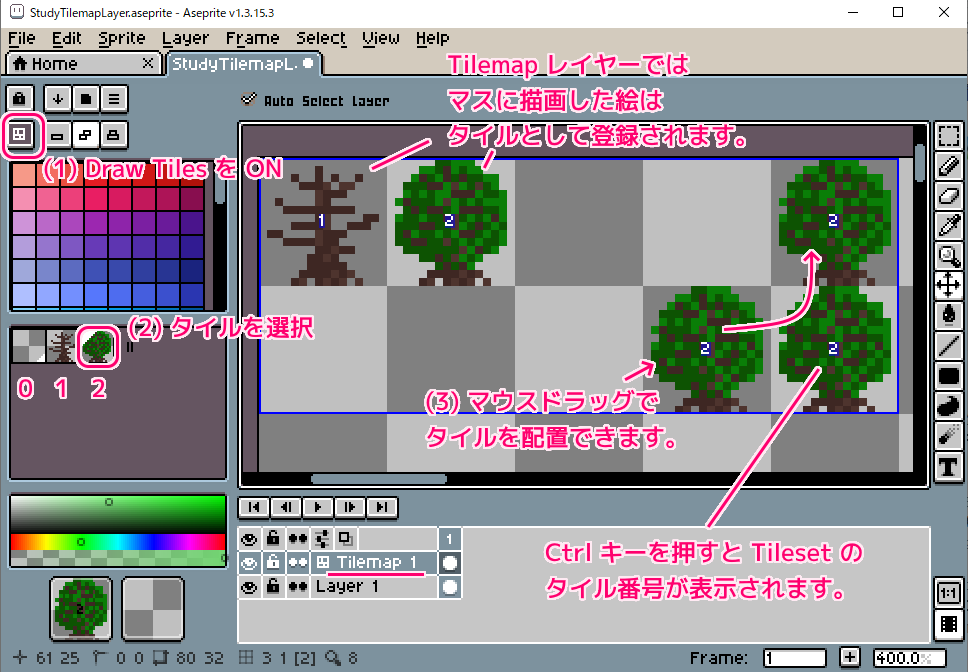This screenshot has width=968, height=672.
Task: Select the Pencil tool in the toolbar
Action: tap(949, 164)
